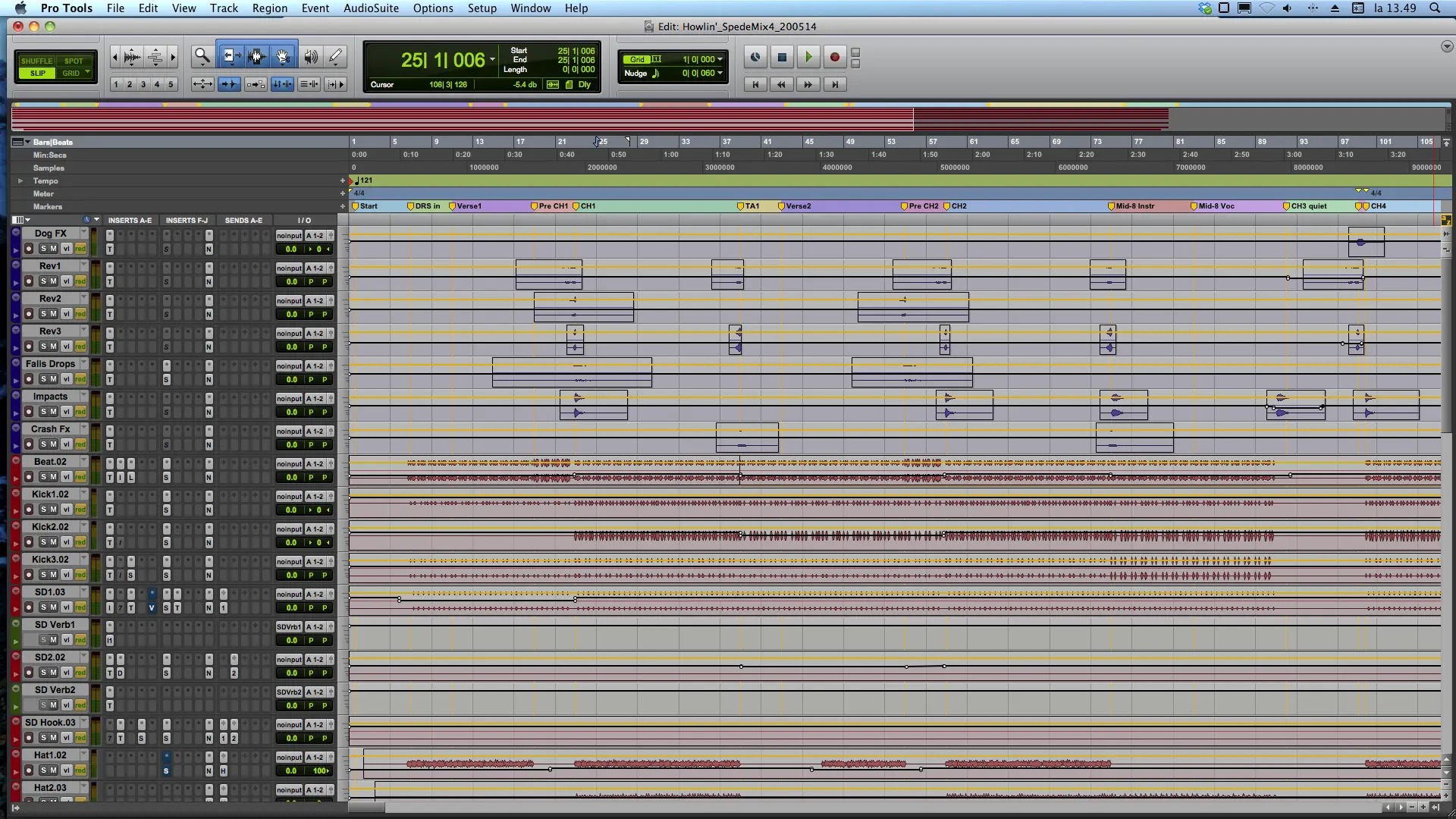The width and height of the screenshot is (1456, 819).
Task: Click the Zoom Toggle button
Action: coord(202,84)
